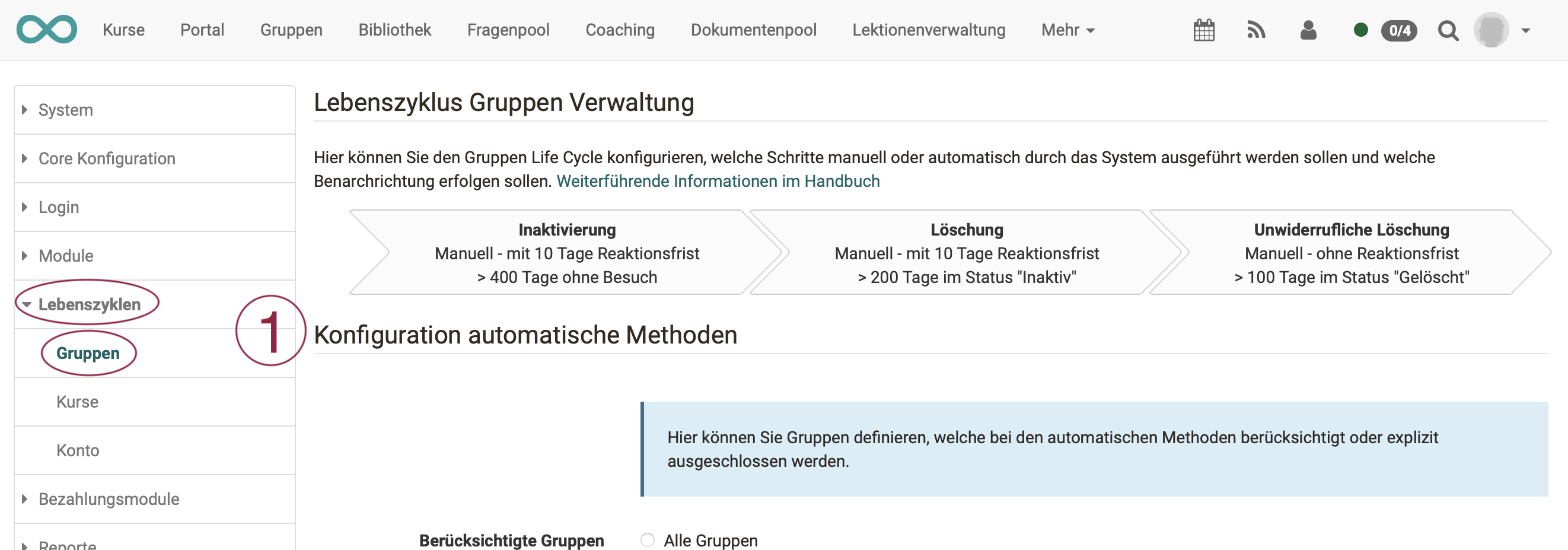Image resolution: width=1568 pixels, height=550 pixels.
Task: Open the RSS feed subscriptions icon
Action: click(x=1256, y=30)
